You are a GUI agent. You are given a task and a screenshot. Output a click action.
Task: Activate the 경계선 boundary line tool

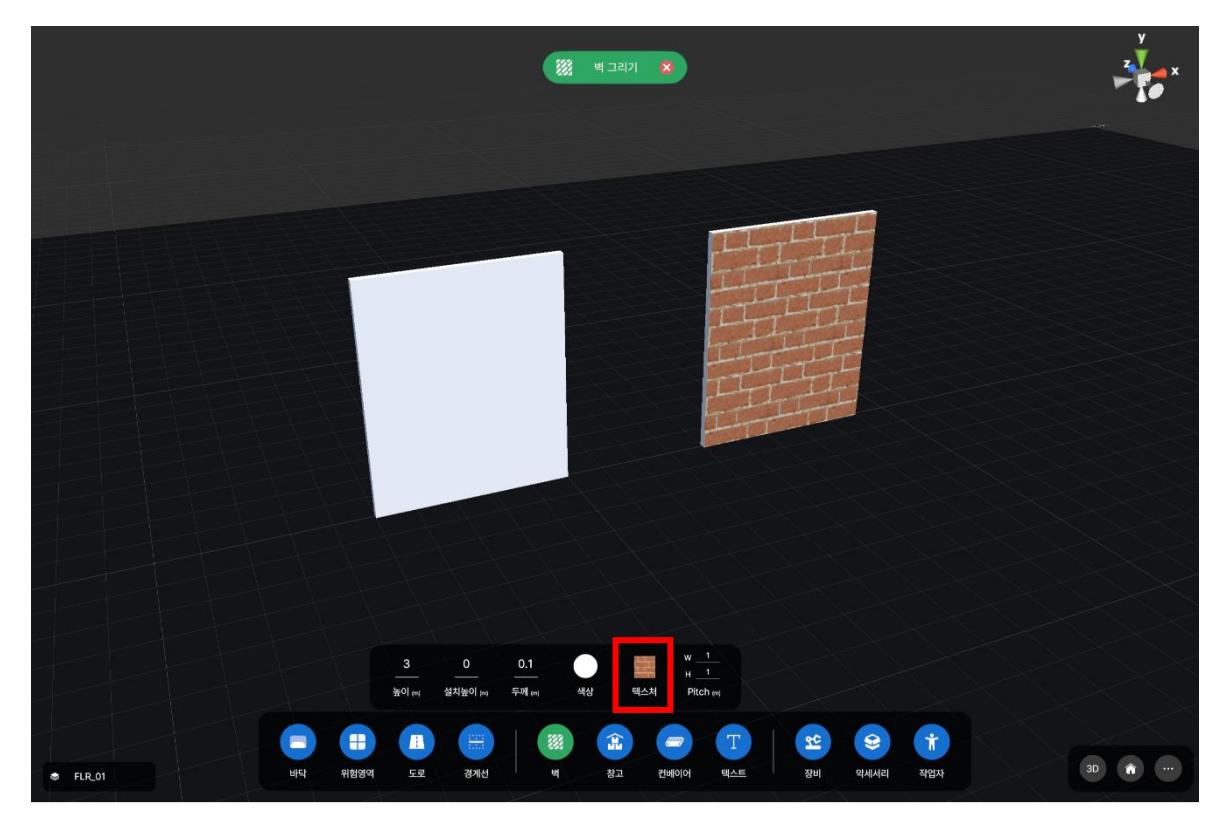coord(475,741)
